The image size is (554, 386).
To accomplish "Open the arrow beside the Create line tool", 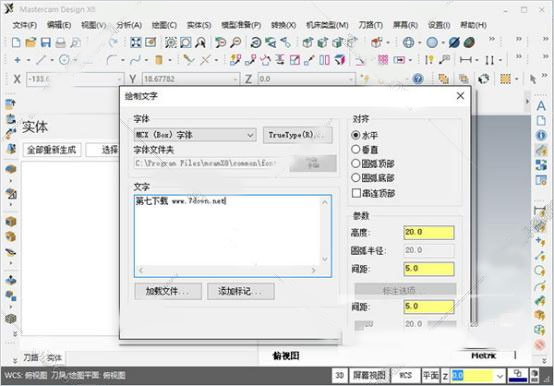I will pyautogui.click(x=52, y=60).
